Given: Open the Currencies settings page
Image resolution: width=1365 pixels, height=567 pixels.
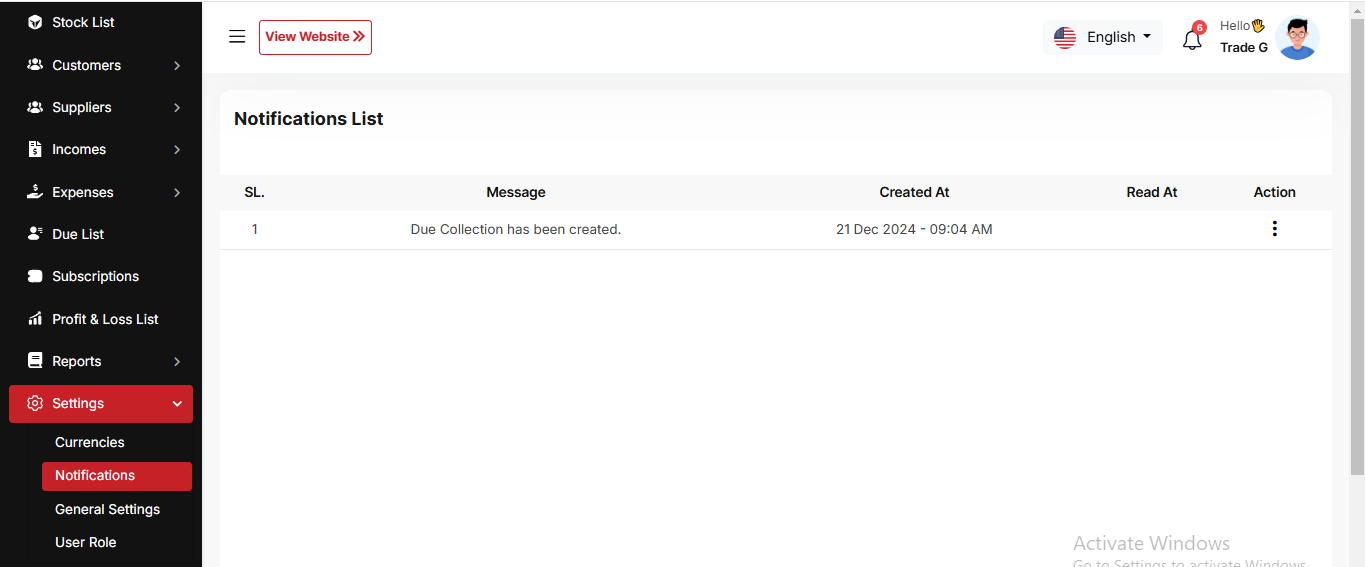Looking at the screenshot, I should 90,442.
